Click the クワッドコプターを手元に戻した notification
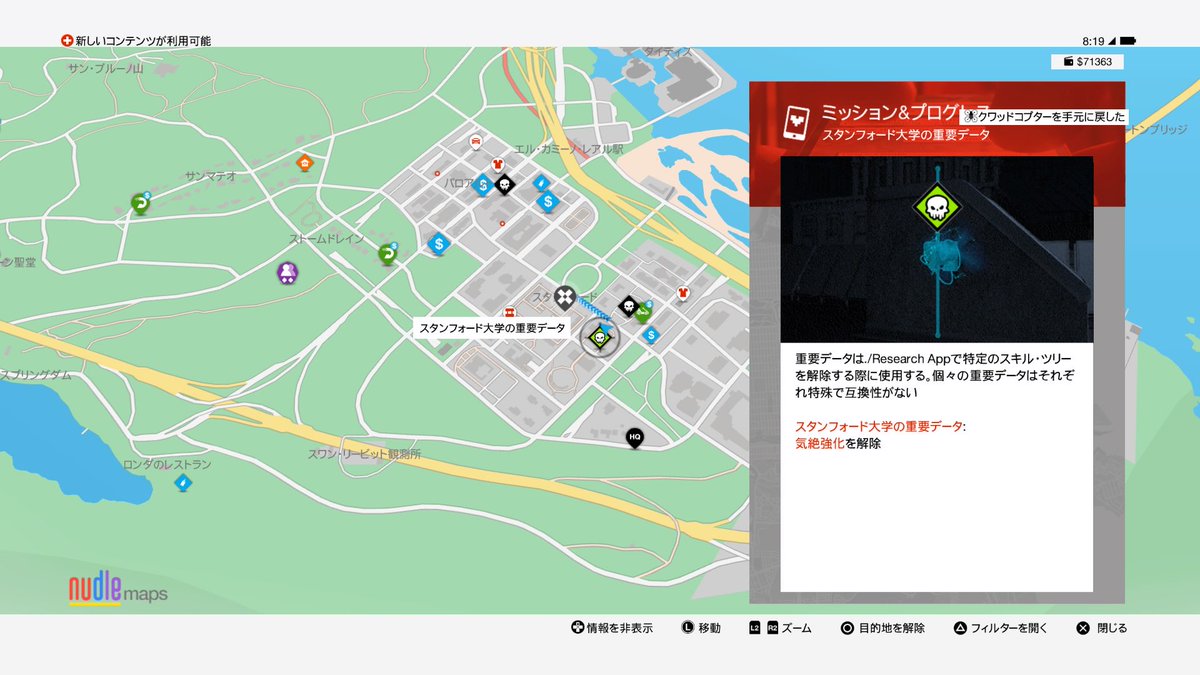This screenshot has width=1200, height=675. (x=1044, y=117)
